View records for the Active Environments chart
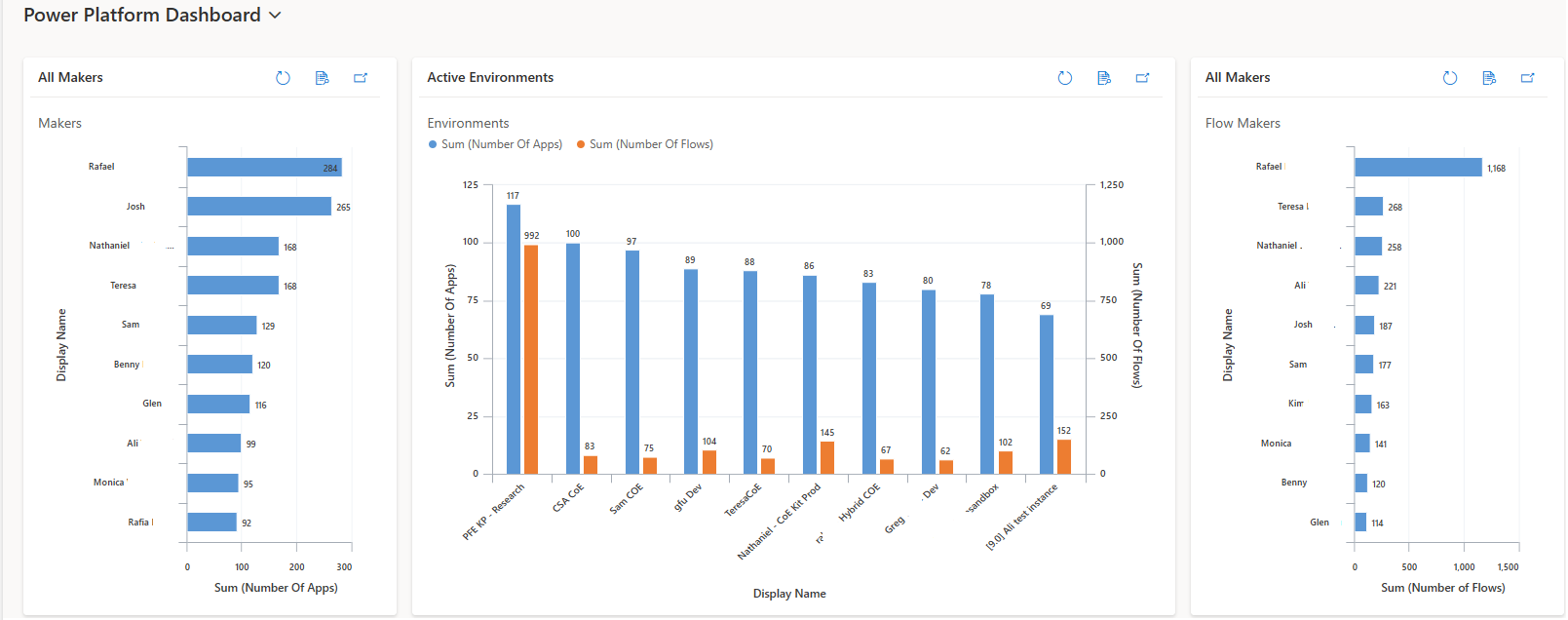This screenshot has height=620, width=1568. (x=1104, y=78)
